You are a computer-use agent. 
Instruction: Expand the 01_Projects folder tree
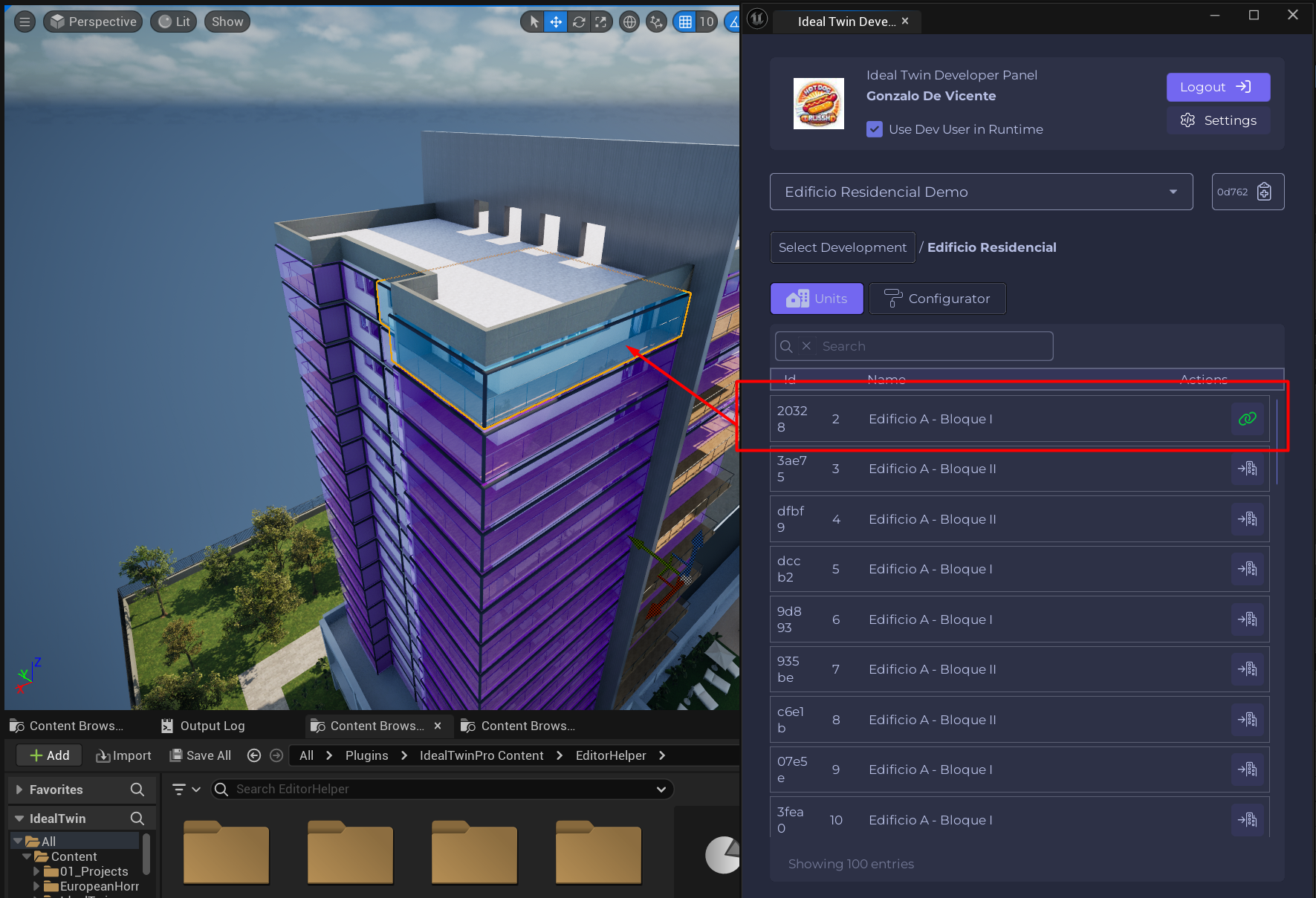click(36, 871)
